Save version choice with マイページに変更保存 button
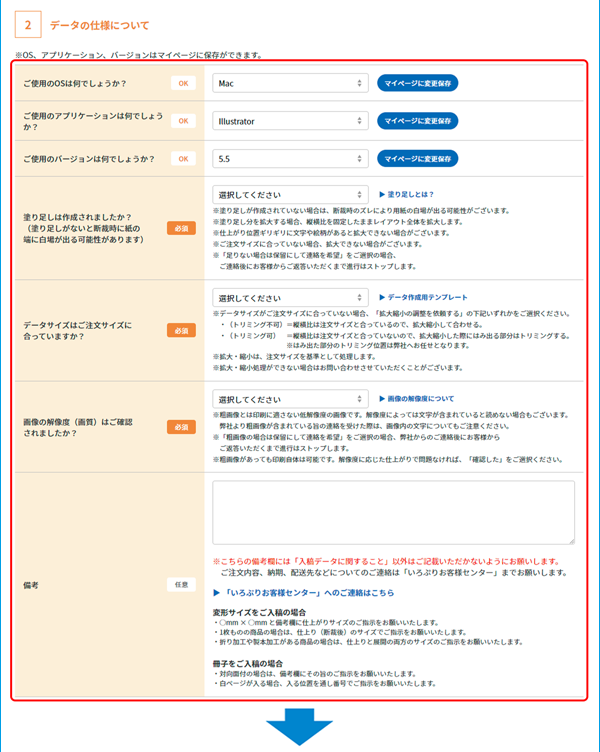Viewport: 600px width, 752px height. [x=417, y=159]
